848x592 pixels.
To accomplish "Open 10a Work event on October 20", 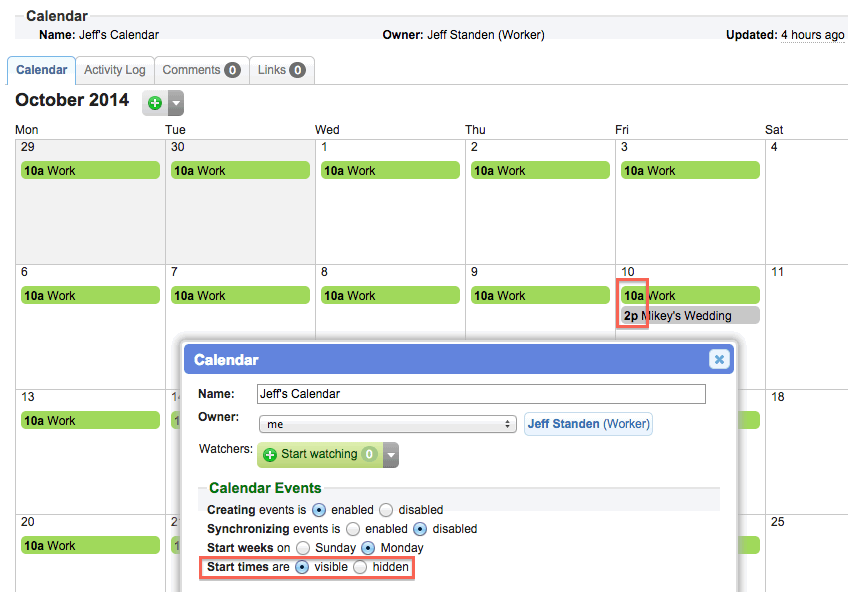I will 90,545.
